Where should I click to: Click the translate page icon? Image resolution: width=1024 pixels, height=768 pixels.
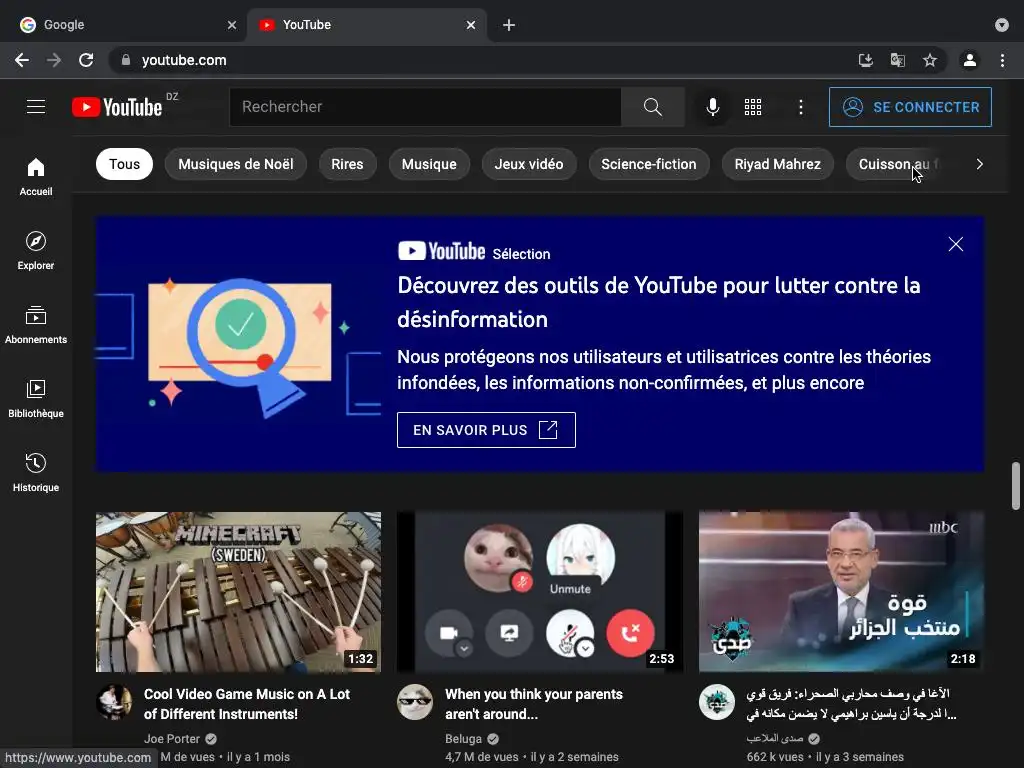click(x=897, y=60)
